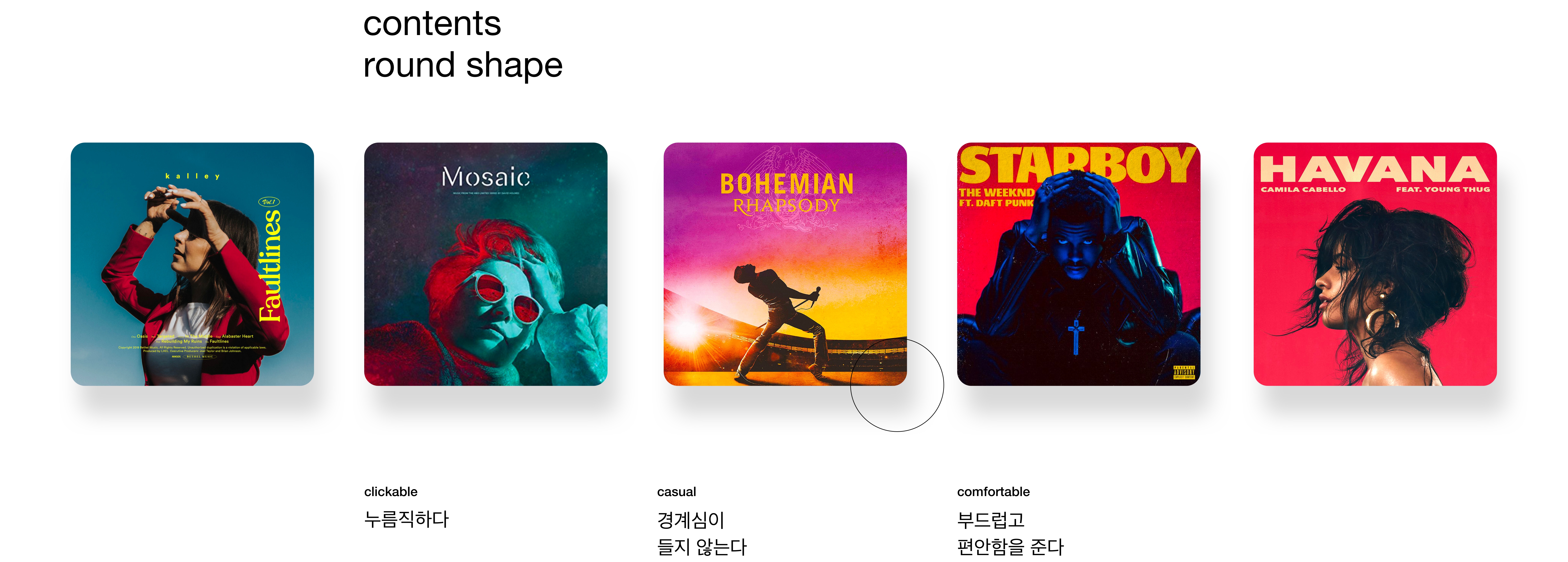Click the 'comfortable' label
This screenshot has width=1568, height=562.
click(x=993, y=491)
